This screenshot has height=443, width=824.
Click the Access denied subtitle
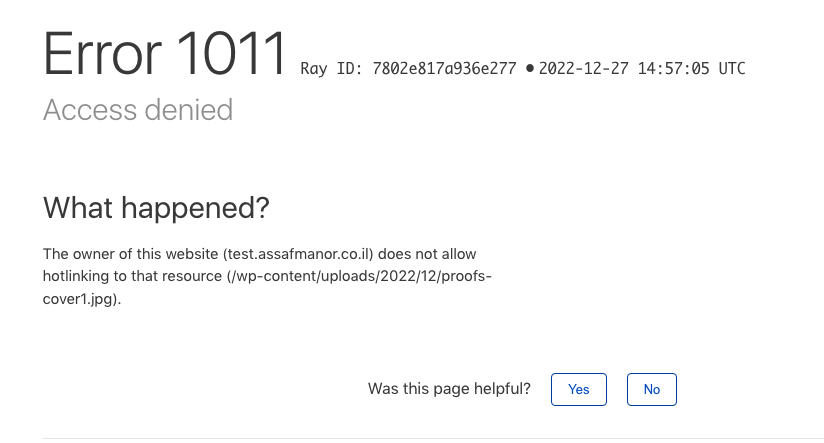click(138, 110)
